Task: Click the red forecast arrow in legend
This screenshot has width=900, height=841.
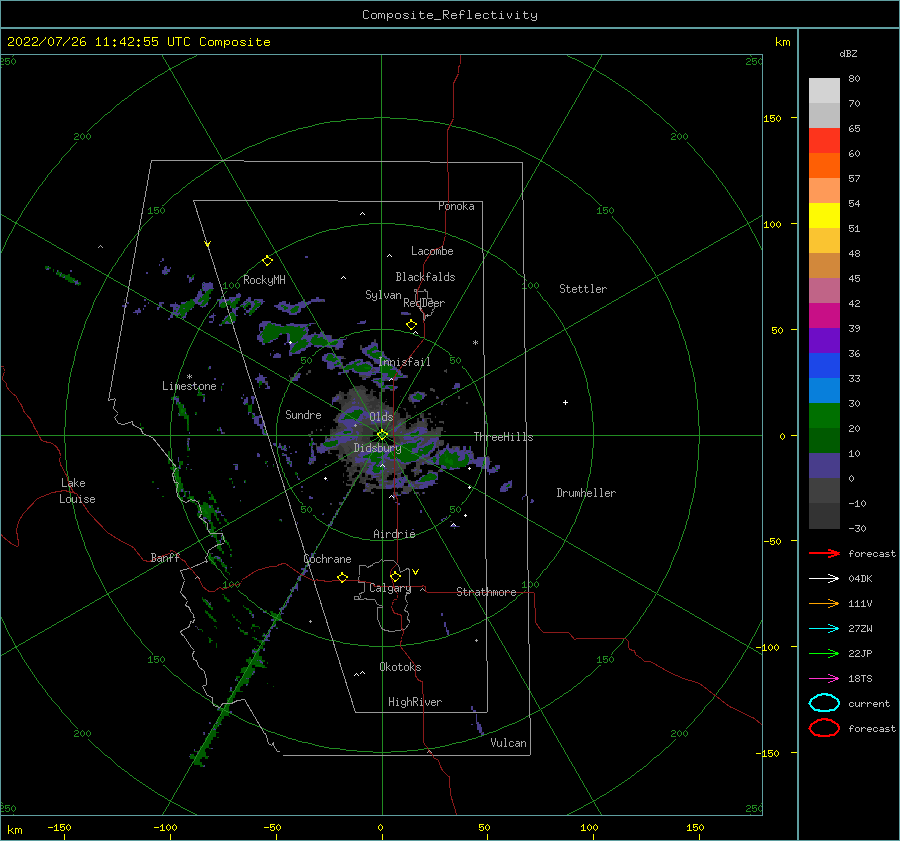Action: click(824, 553)
